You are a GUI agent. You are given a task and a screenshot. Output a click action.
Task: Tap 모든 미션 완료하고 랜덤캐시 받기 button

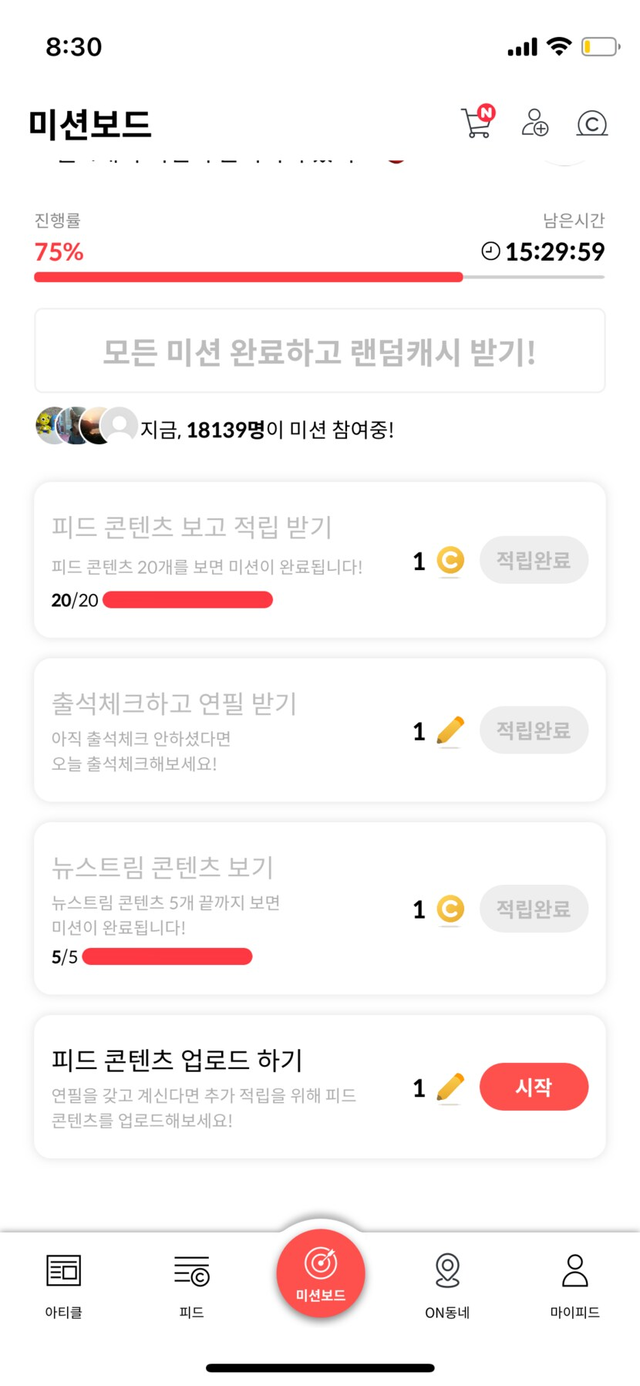point(320,351)
